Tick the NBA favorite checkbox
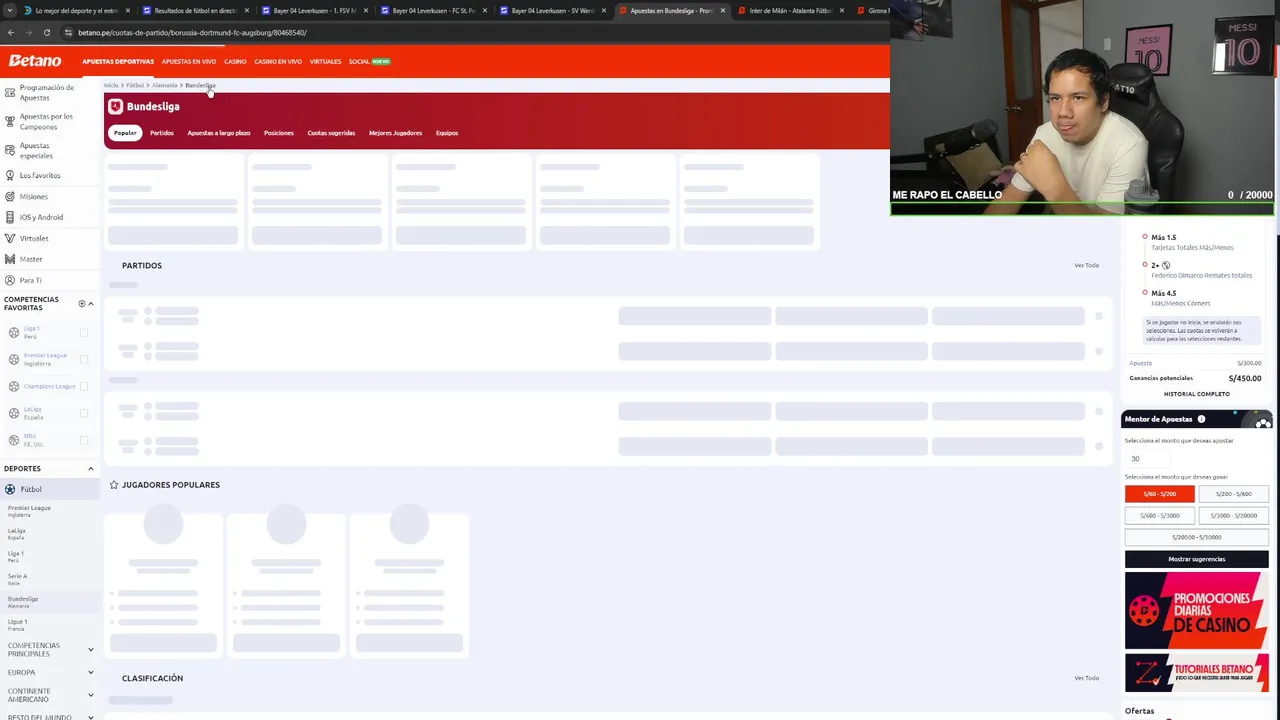Image resolution: width=1280 pixels, height=720 pixels. [x=84, y=440]
